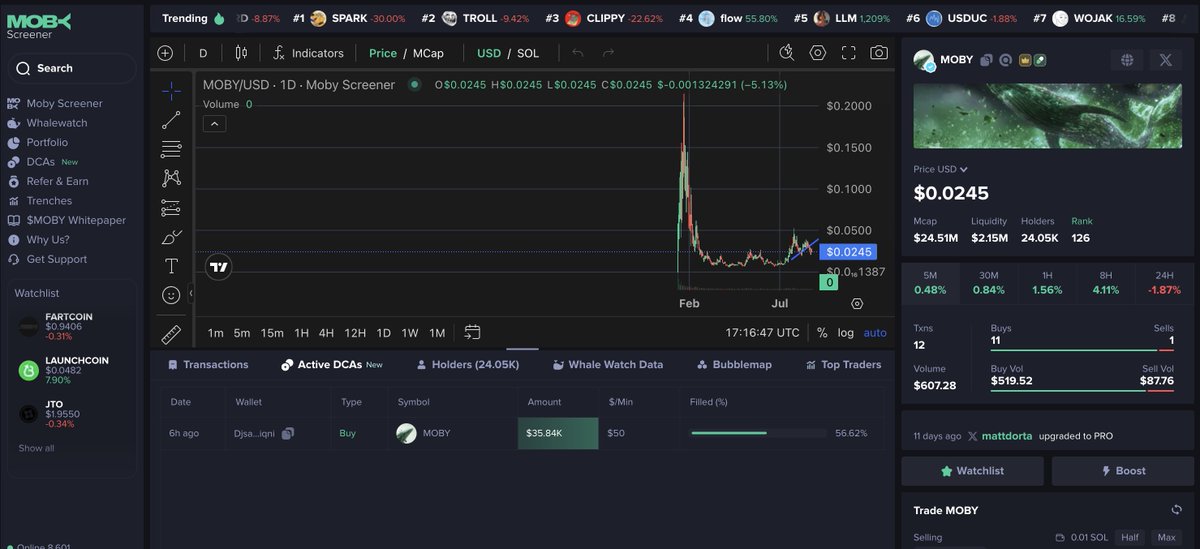This screenshot has height=549, width=1200.
Task: Toggle percent scale on chart
Action: coord(822,333)
